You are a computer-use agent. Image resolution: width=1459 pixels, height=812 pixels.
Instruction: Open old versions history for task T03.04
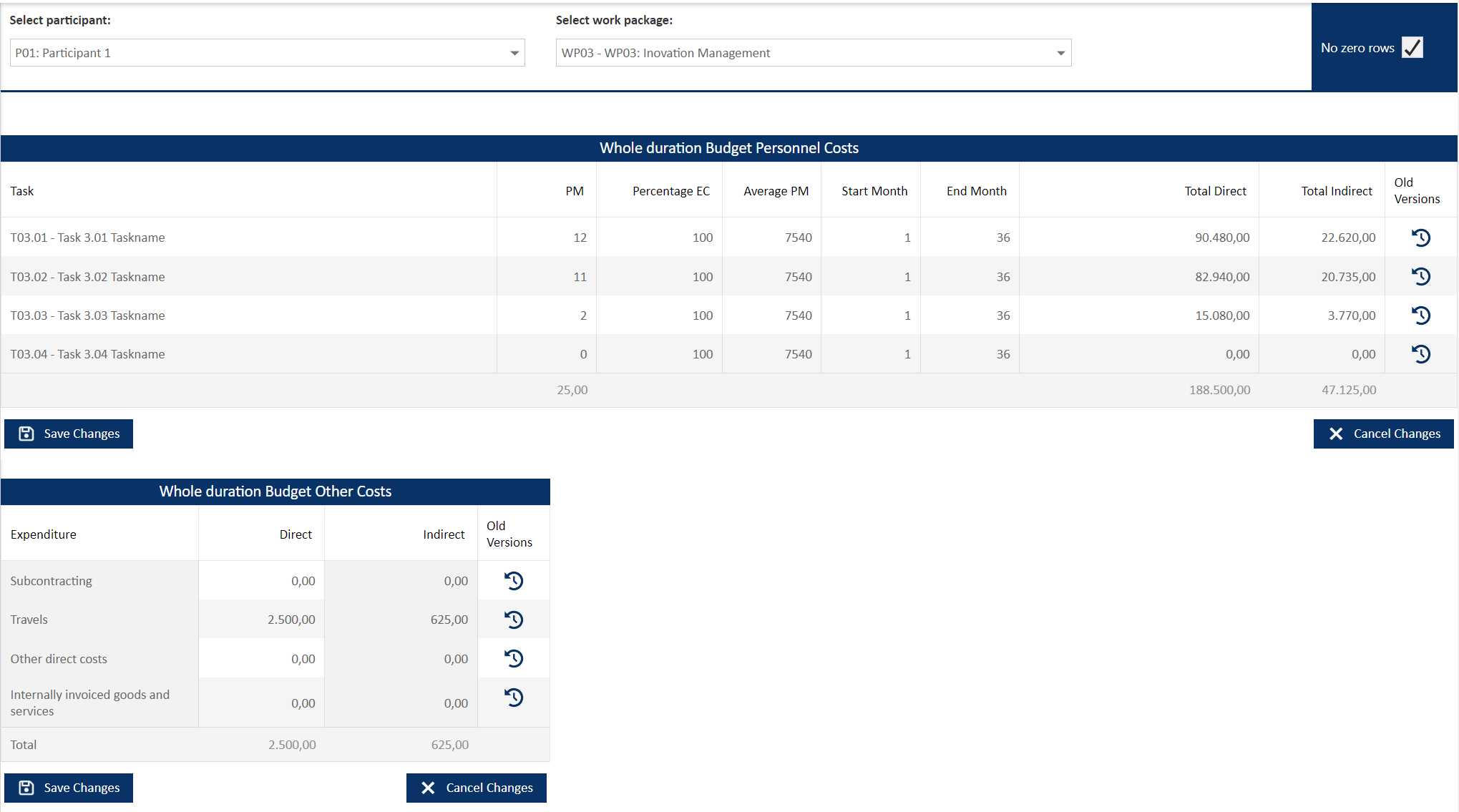coord(1420,353)
